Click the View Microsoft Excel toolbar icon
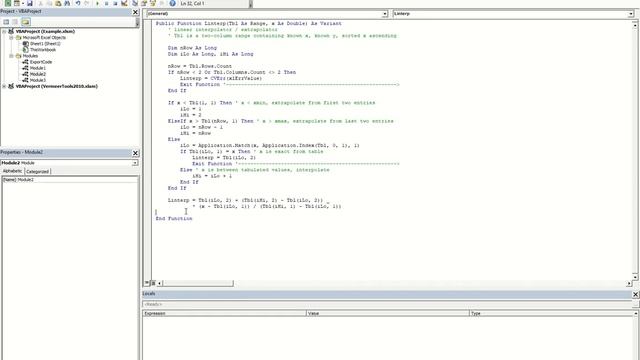This screenshot has height=360, width=640. [x=7, y=3]
